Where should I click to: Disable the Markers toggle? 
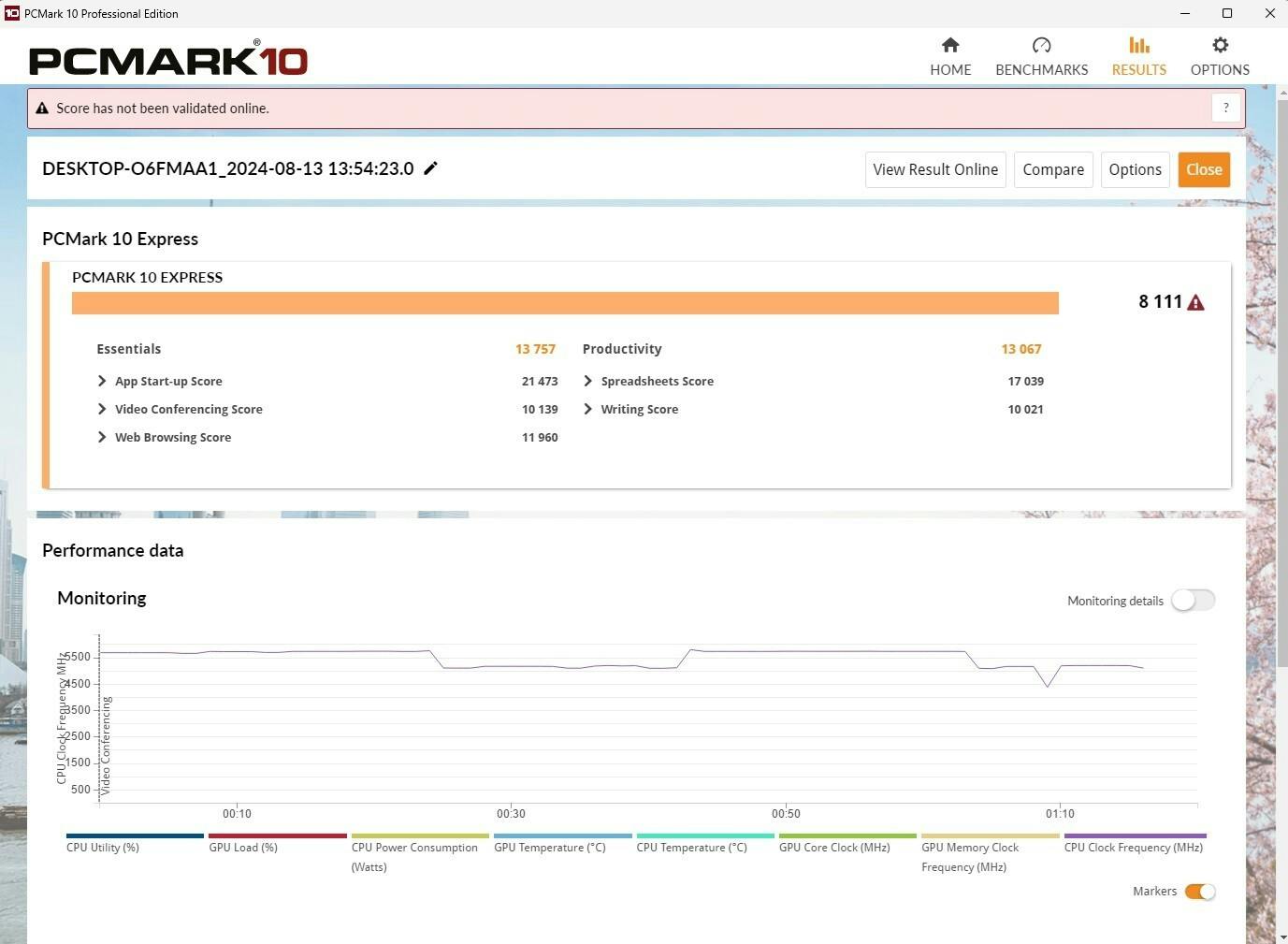click(1199, 892)
